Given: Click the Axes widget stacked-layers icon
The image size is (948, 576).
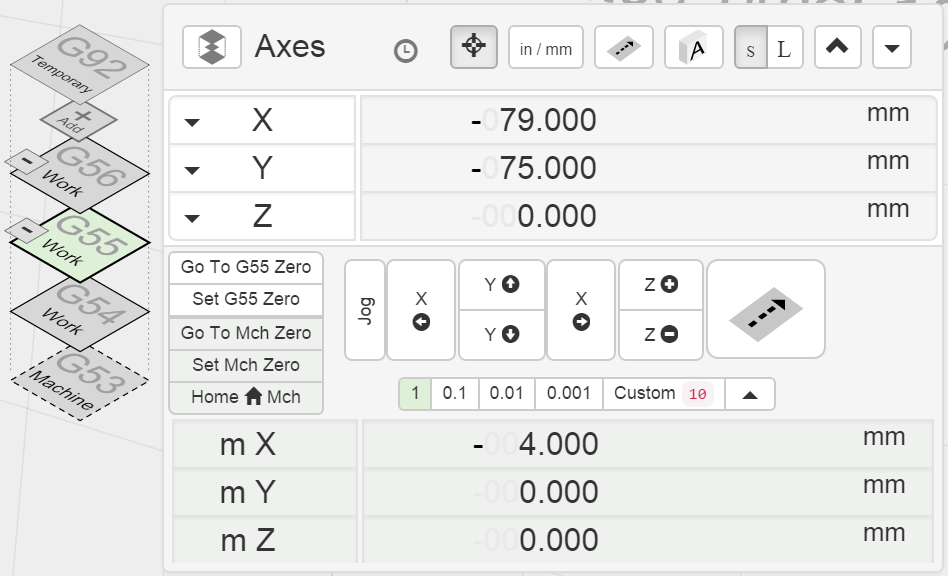Looking at the screenshot, I should point(212,47).
